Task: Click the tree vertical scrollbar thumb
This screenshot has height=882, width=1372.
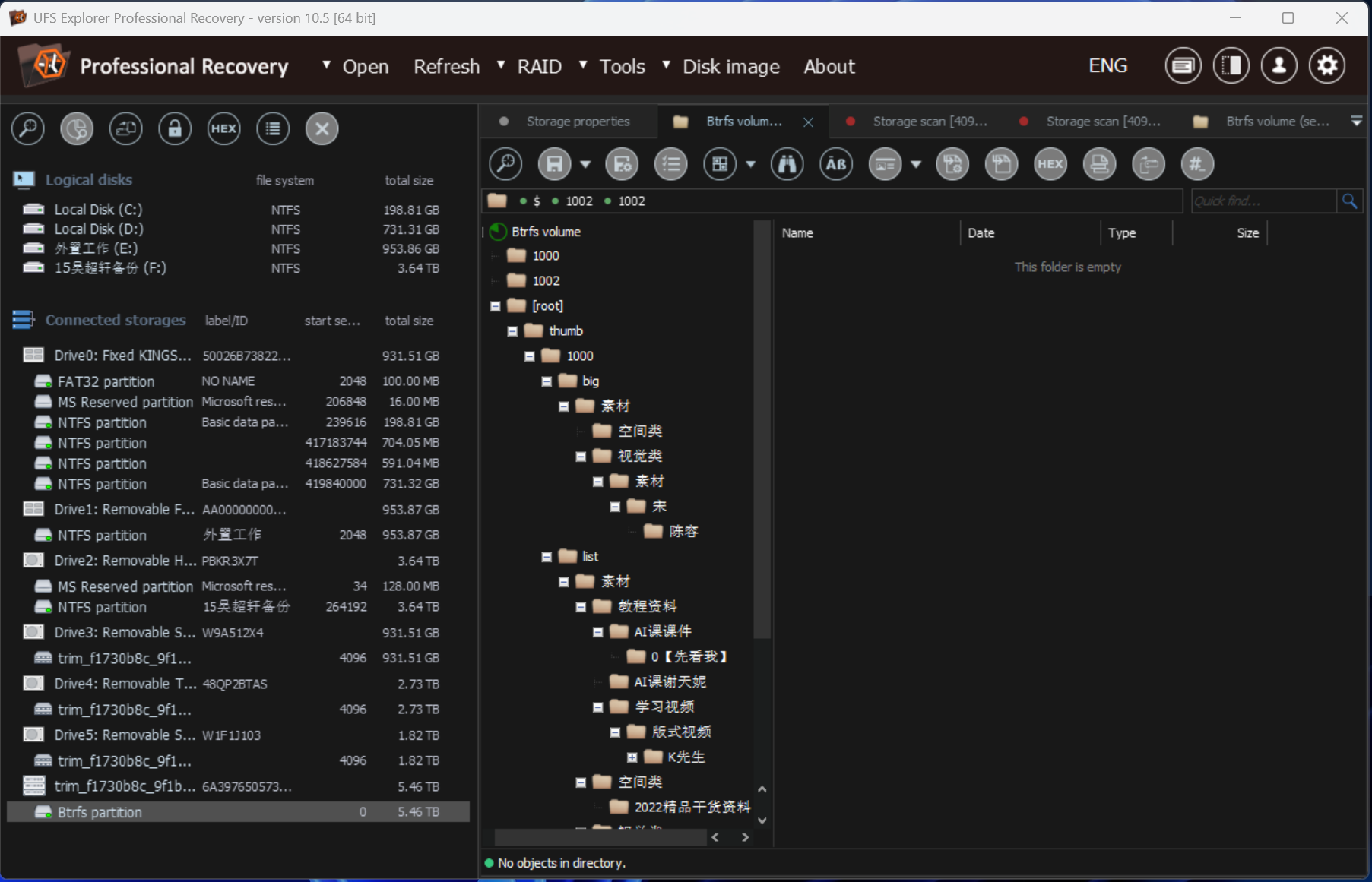Action: click(762, 430)
